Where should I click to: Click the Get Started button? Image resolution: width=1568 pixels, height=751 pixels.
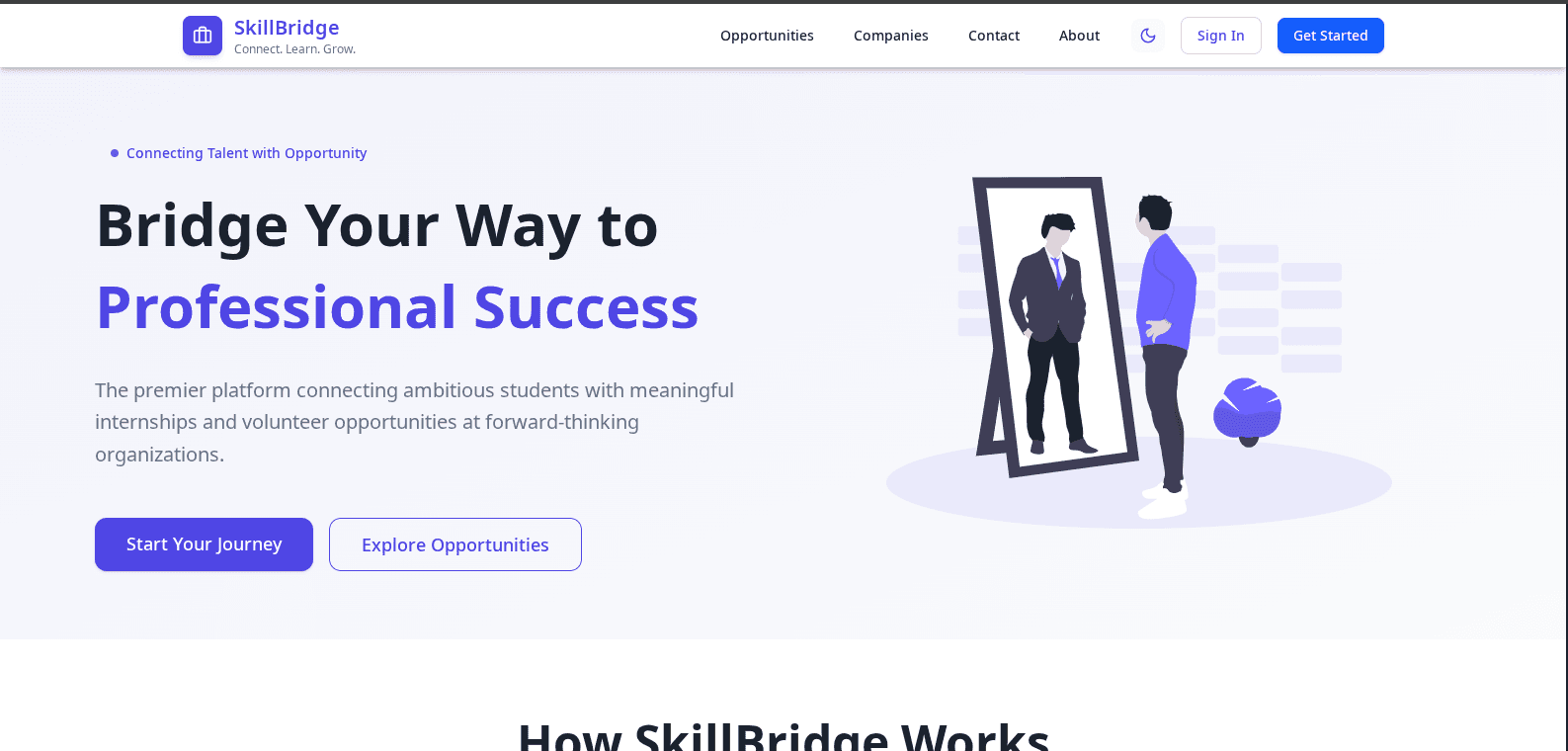[x=1331, y=36]
